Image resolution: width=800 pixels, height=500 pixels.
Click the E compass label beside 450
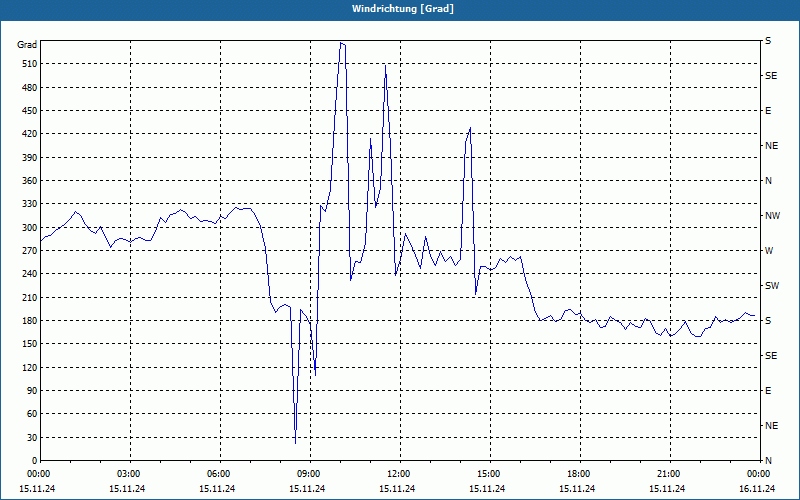[768, 111]
